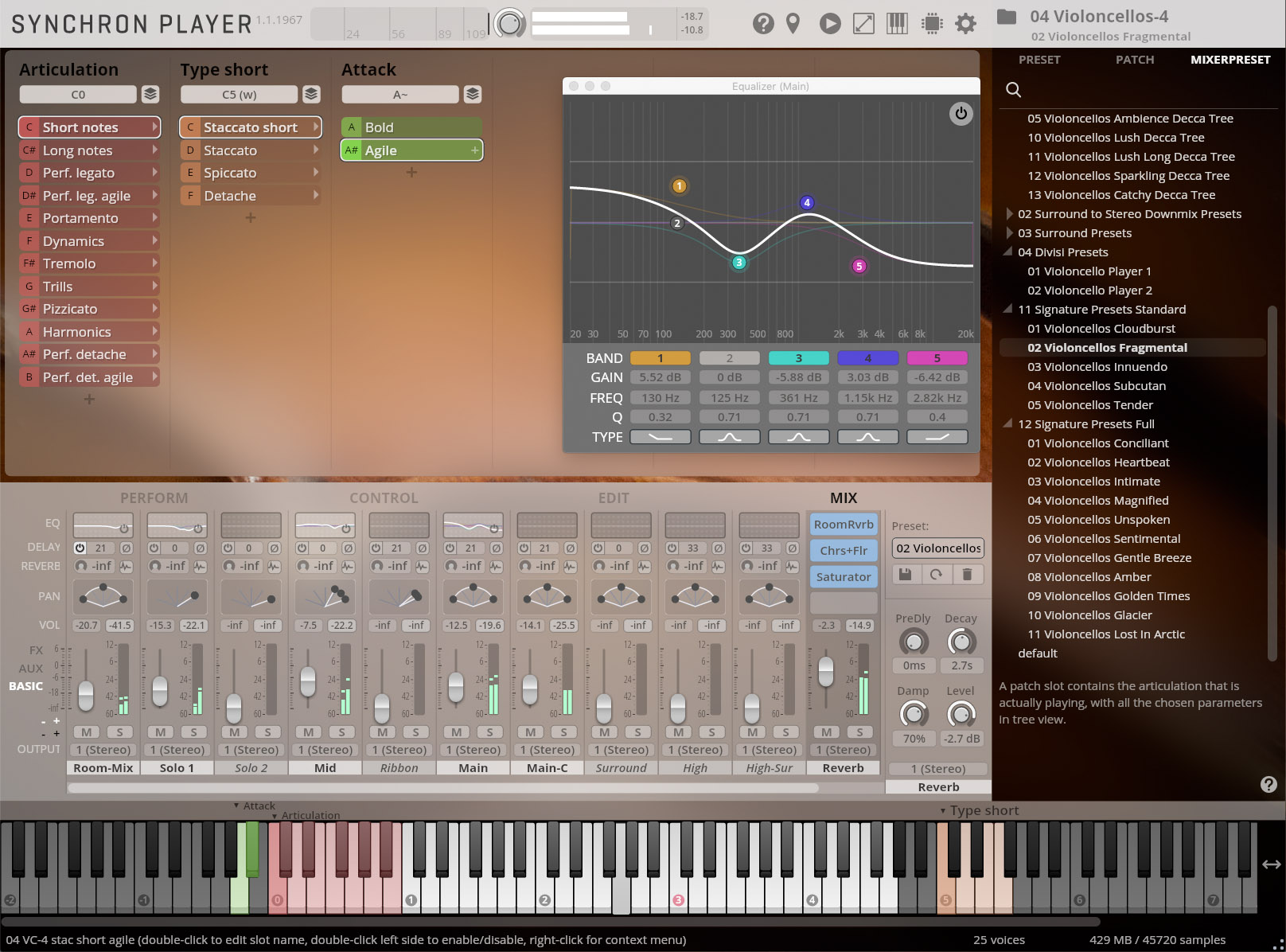The image size is (1286, 952).
Task: Click the piano keyboard icon in toolbar
Action: click(897, 24)
